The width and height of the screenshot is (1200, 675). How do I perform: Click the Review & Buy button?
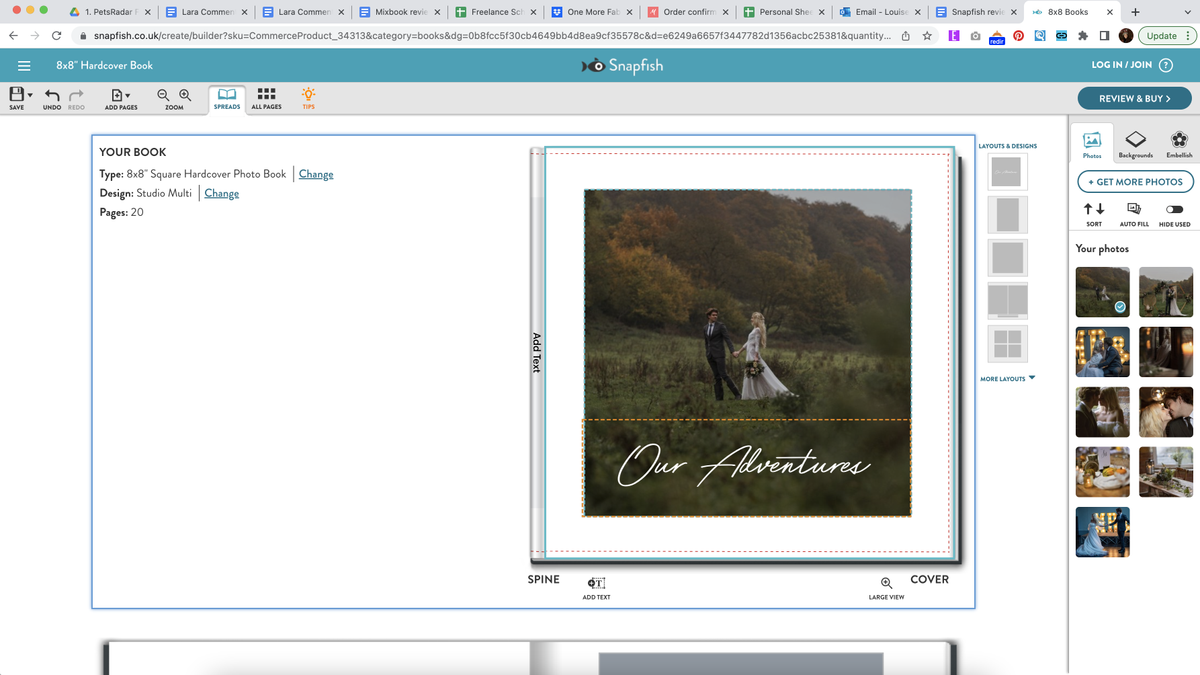[x=1134, y=99]
